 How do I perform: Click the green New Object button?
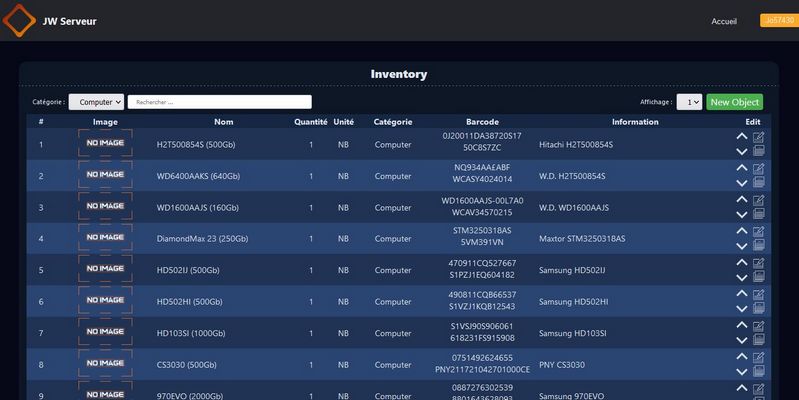(x=734, y=102)
